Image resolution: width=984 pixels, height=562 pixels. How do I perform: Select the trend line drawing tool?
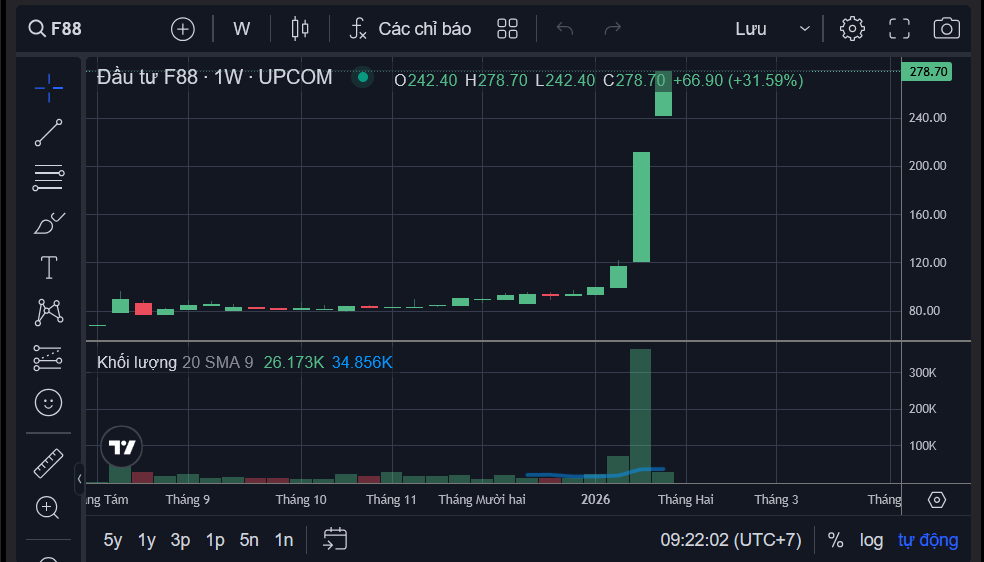(x=48, y=133)
